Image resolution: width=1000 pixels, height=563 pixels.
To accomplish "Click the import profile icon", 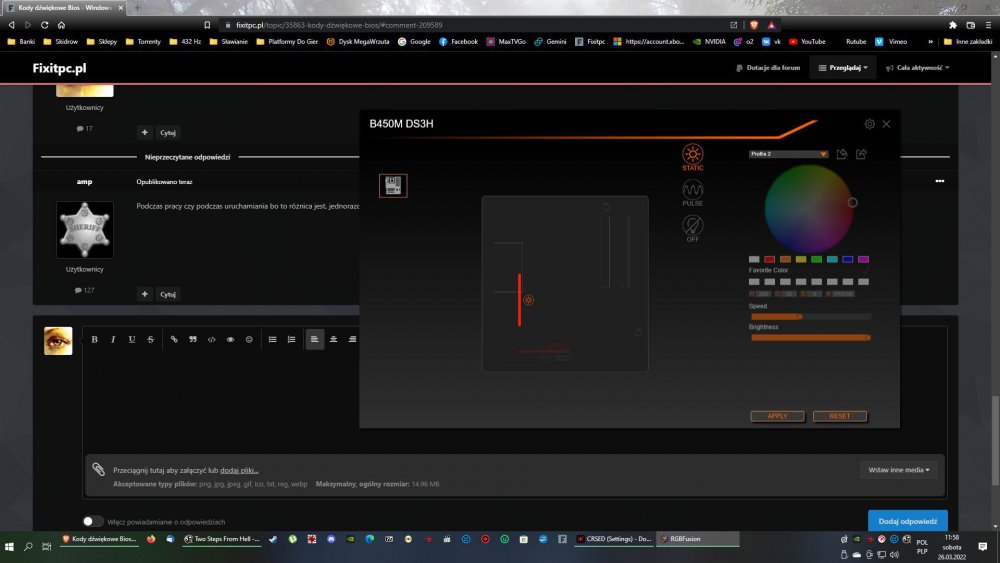I will 842,154.
